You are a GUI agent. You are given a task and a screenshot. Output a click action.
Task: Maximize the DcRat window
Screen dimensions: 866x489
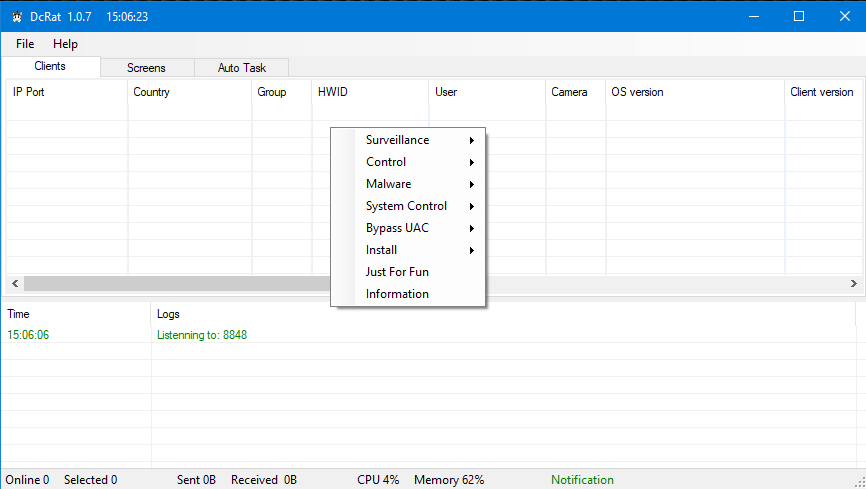pos(799,17)
